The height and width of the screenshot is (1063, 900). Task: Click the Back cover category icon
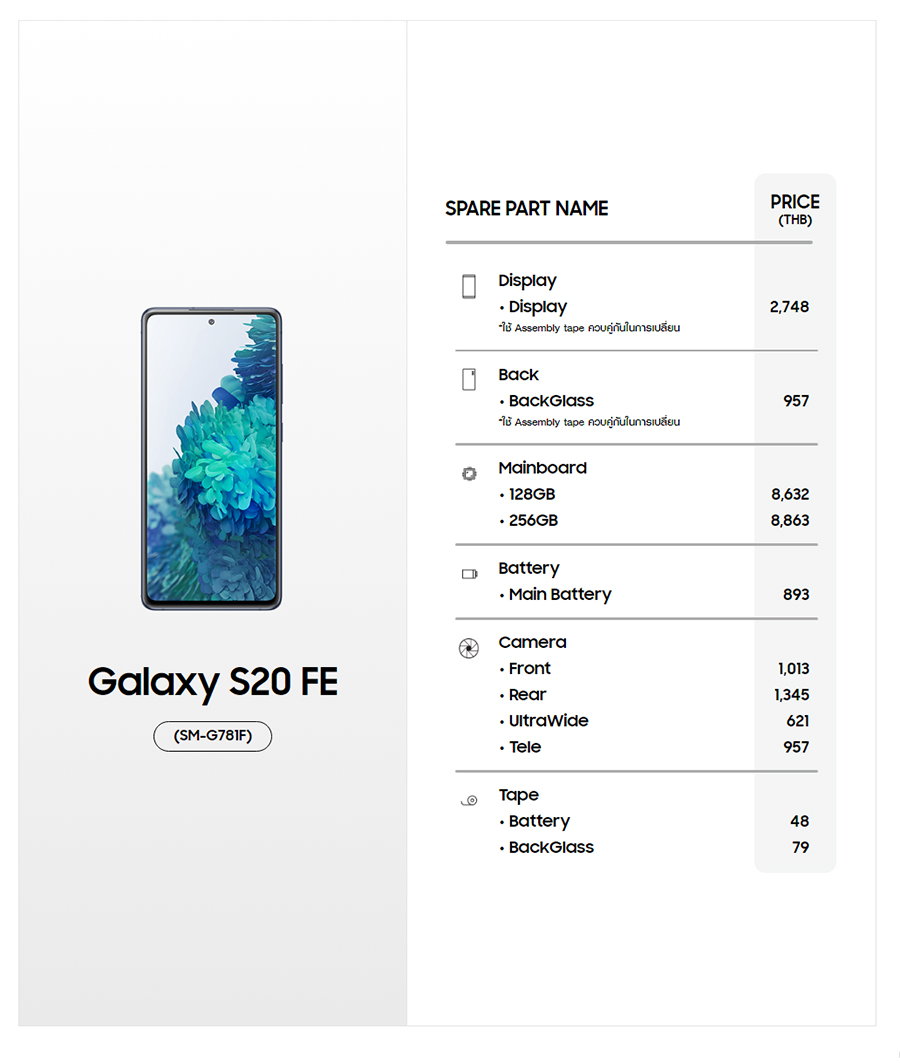469,380
